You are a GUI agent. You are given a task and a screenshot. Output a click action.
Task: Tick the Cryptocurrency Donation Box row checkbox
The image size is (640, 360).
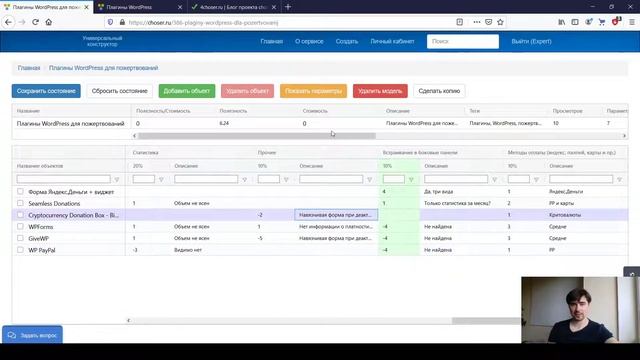click(20, 214)
